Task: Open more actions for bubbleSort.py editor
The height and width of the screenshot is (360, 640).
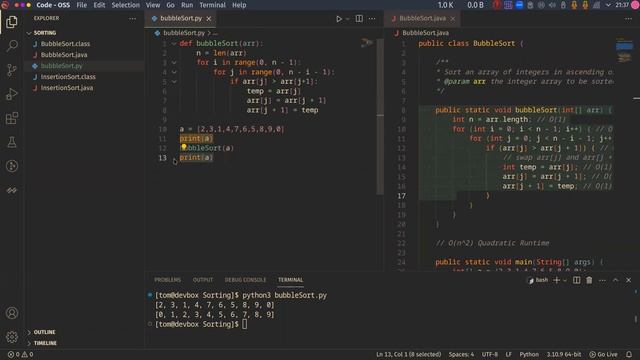Action: pyautogui.click(x=372, y=18)
